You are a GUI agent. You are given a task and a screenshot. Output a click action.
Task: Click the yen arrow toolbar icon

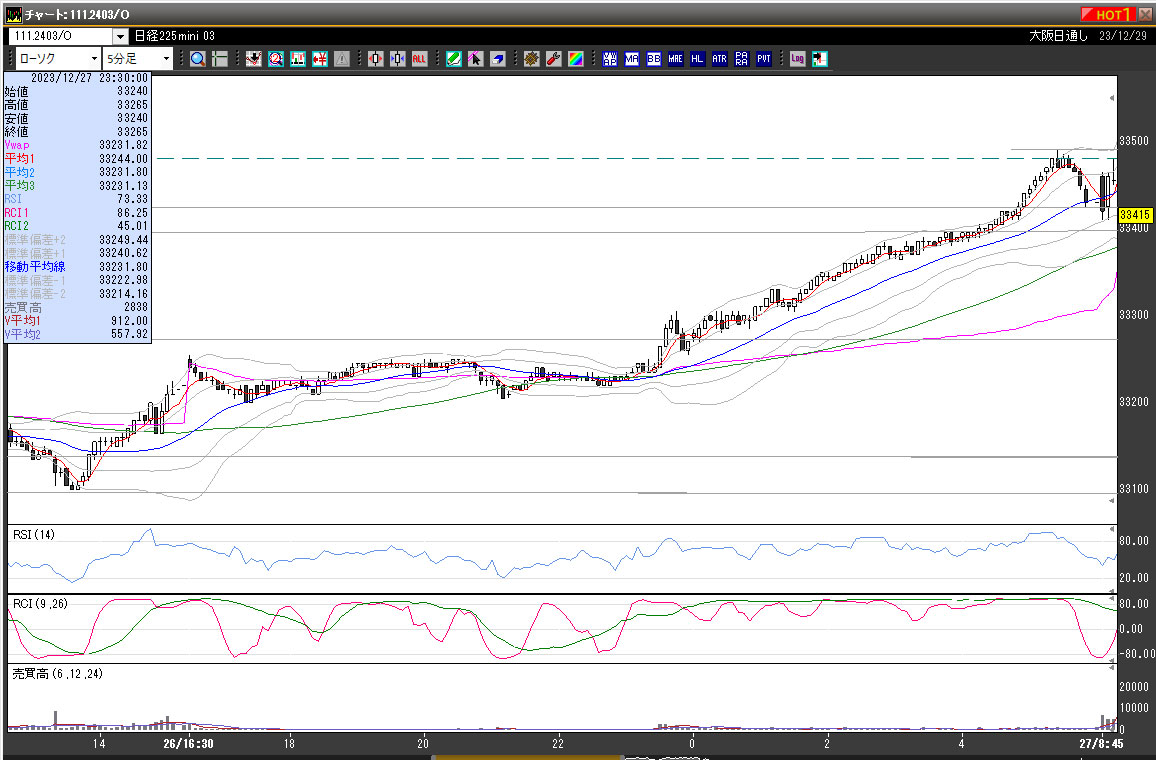click(320, 59)
